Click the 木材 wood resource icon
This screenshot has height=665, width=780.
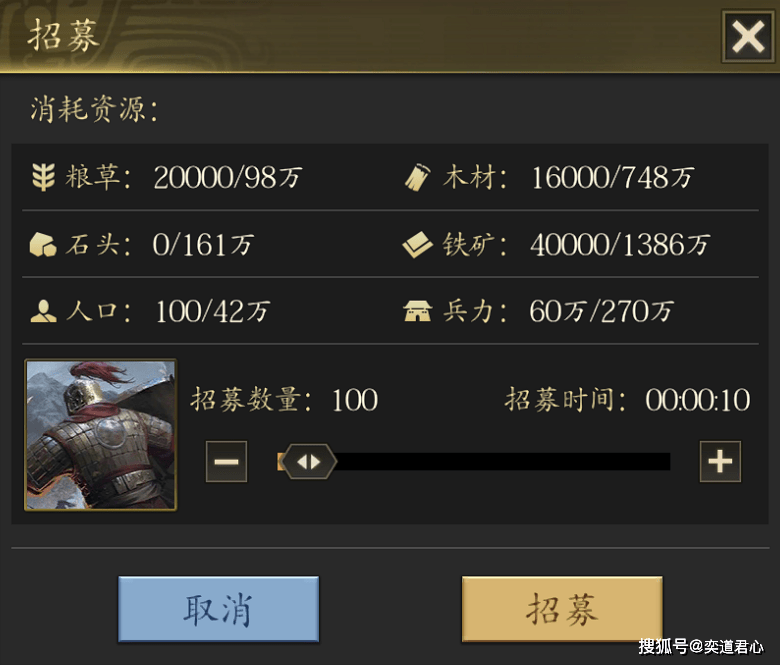(x=417, y=177)
